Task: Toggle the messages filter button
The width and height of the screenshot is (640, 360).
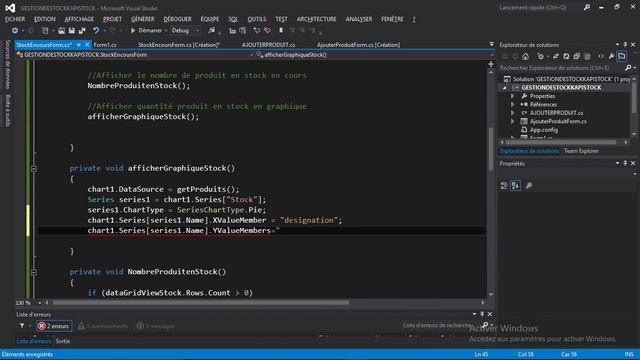Action: tap(156, 326)
